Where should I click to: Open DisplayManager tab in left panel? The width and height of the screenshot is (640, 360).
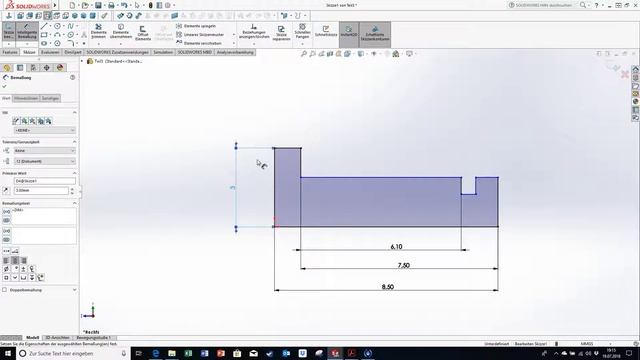60,68
